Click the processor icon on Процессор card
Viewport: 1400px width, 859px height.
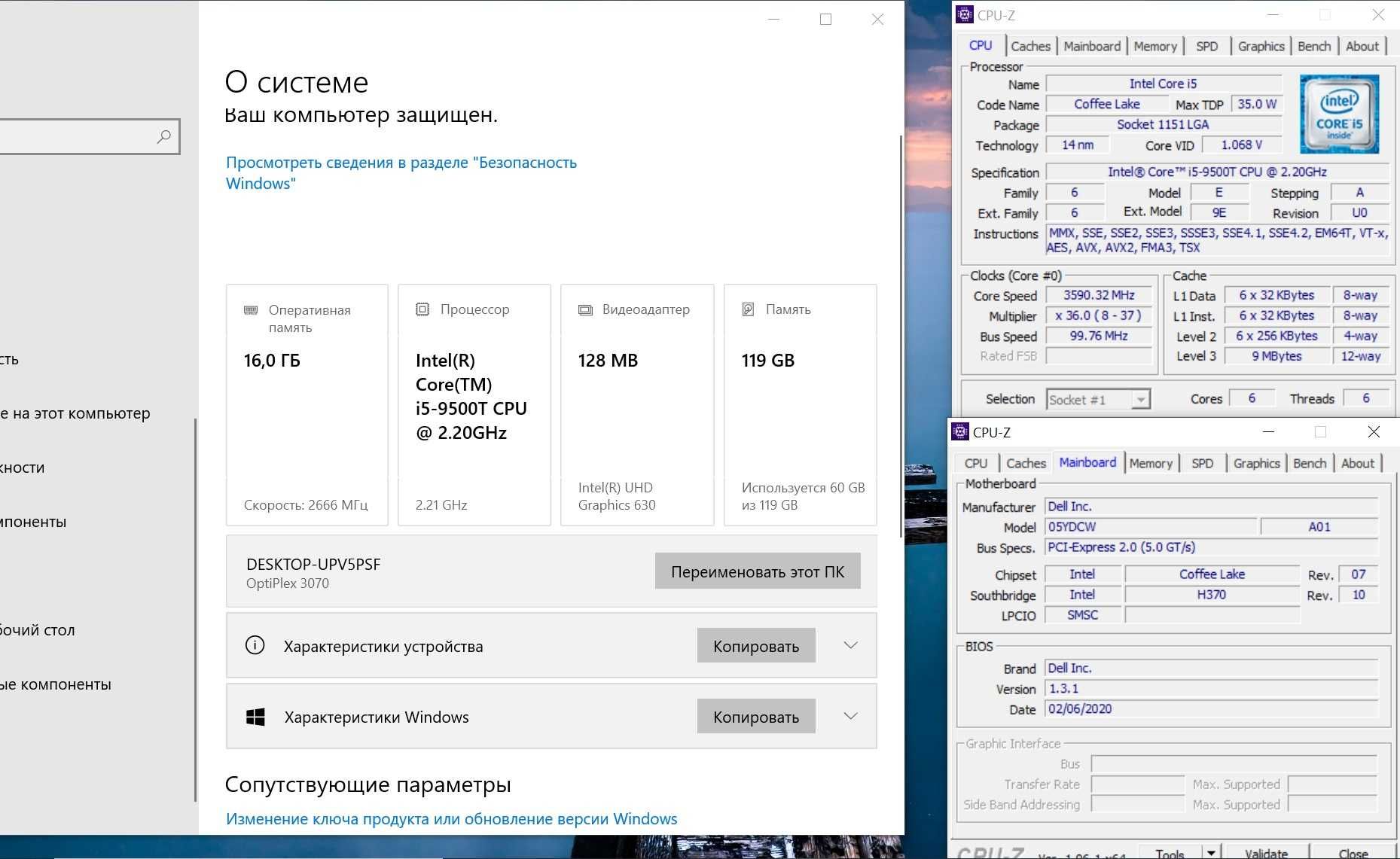pyautogui.click(x=422, y=309)
